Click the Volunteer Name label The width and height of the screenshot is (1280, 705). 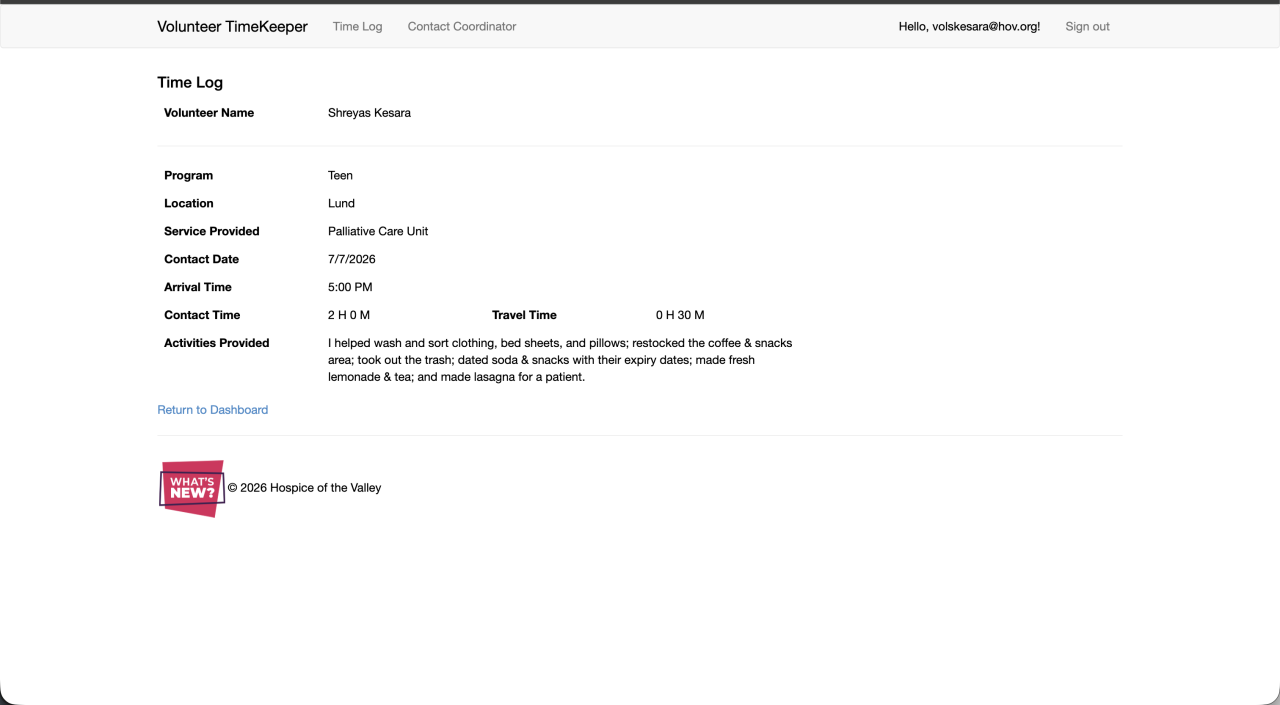[209, 113]
